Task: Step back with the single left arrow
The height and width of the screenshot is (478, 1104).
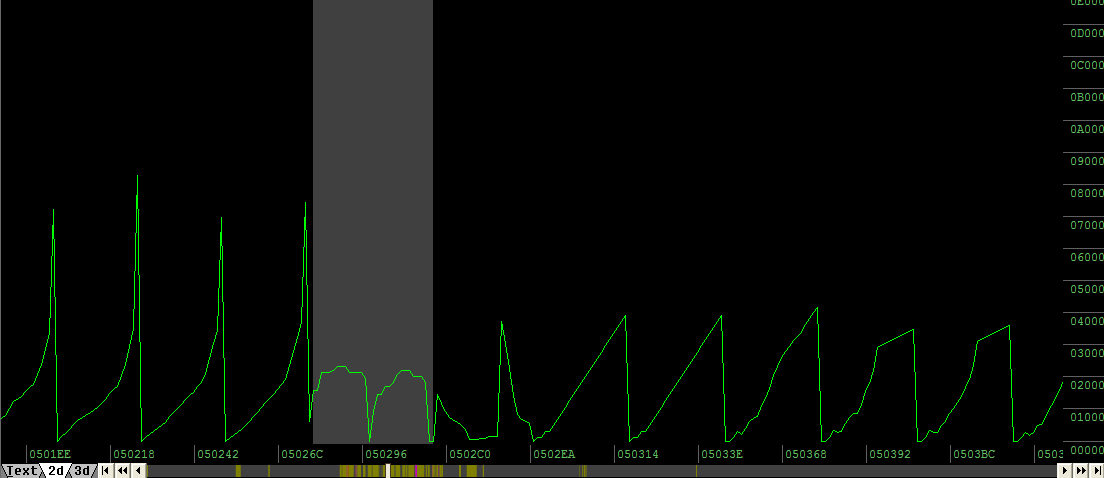Action: click(x=138, y=471)
